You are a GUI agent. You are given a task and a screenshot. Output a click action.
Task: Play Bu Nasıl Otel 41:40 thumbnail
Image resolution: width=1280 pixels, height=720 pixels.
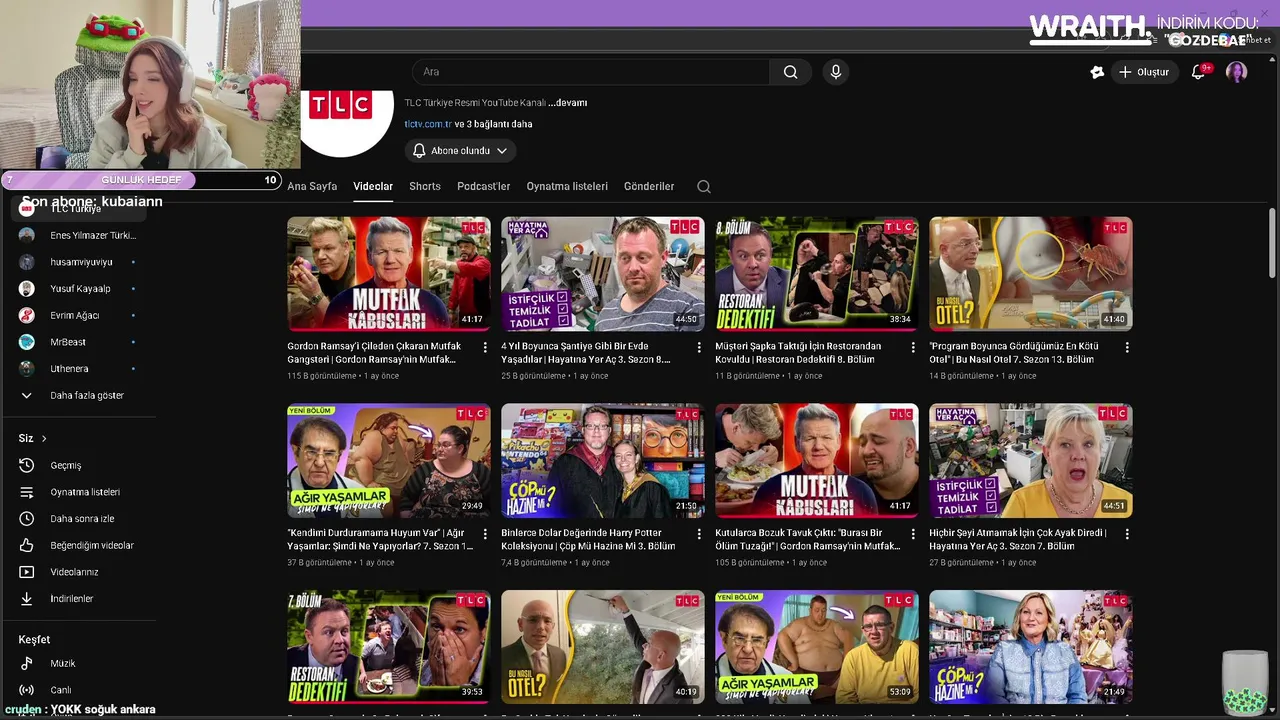click(x=1031, y=274)
